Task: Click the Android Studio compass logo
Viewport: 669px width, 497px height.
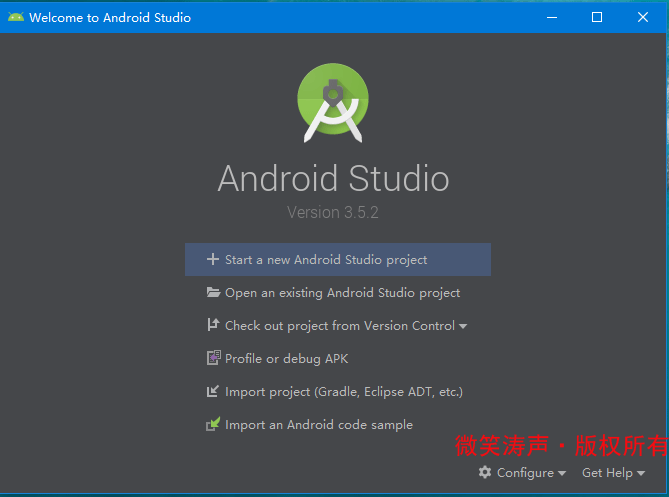Action: point(333,103)
